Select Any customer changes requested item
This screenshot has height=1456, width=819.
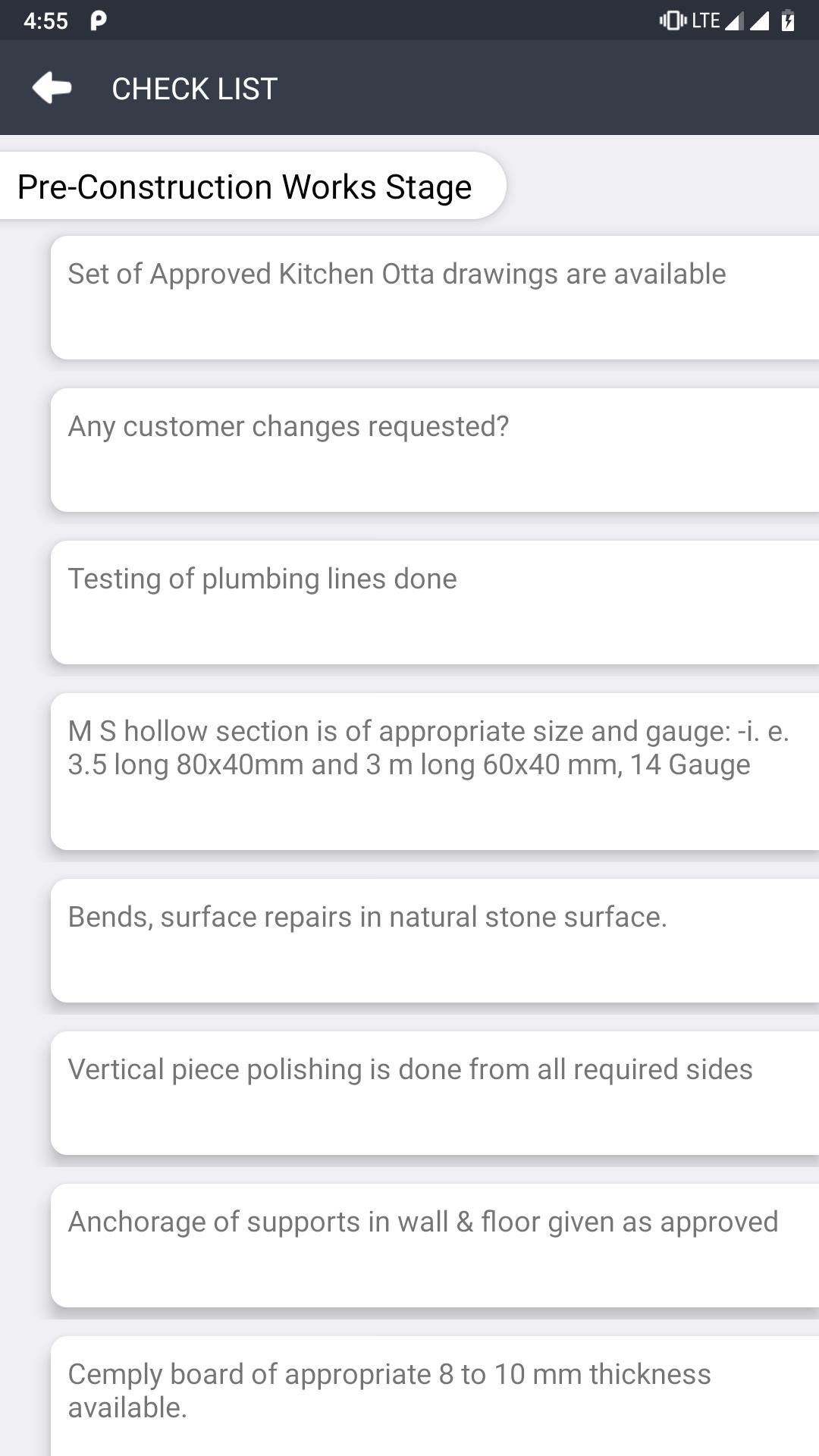435,450
